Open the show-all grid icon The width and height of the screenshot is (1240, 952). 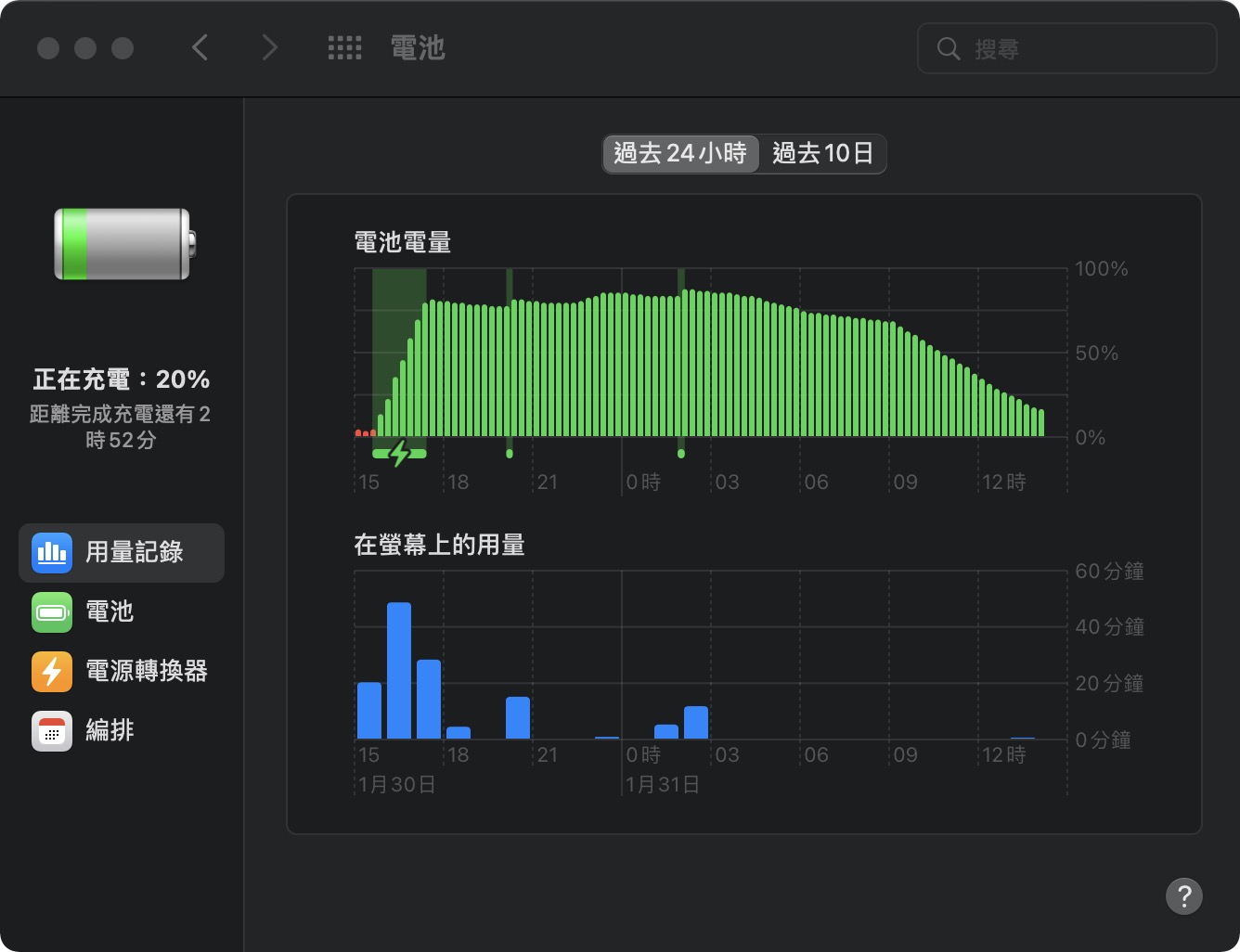344,48
